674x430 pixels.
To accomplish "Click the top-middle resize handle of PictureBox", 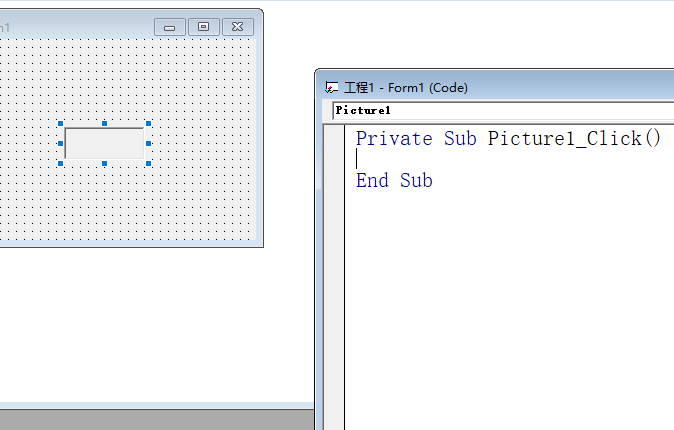I will 105,124.
